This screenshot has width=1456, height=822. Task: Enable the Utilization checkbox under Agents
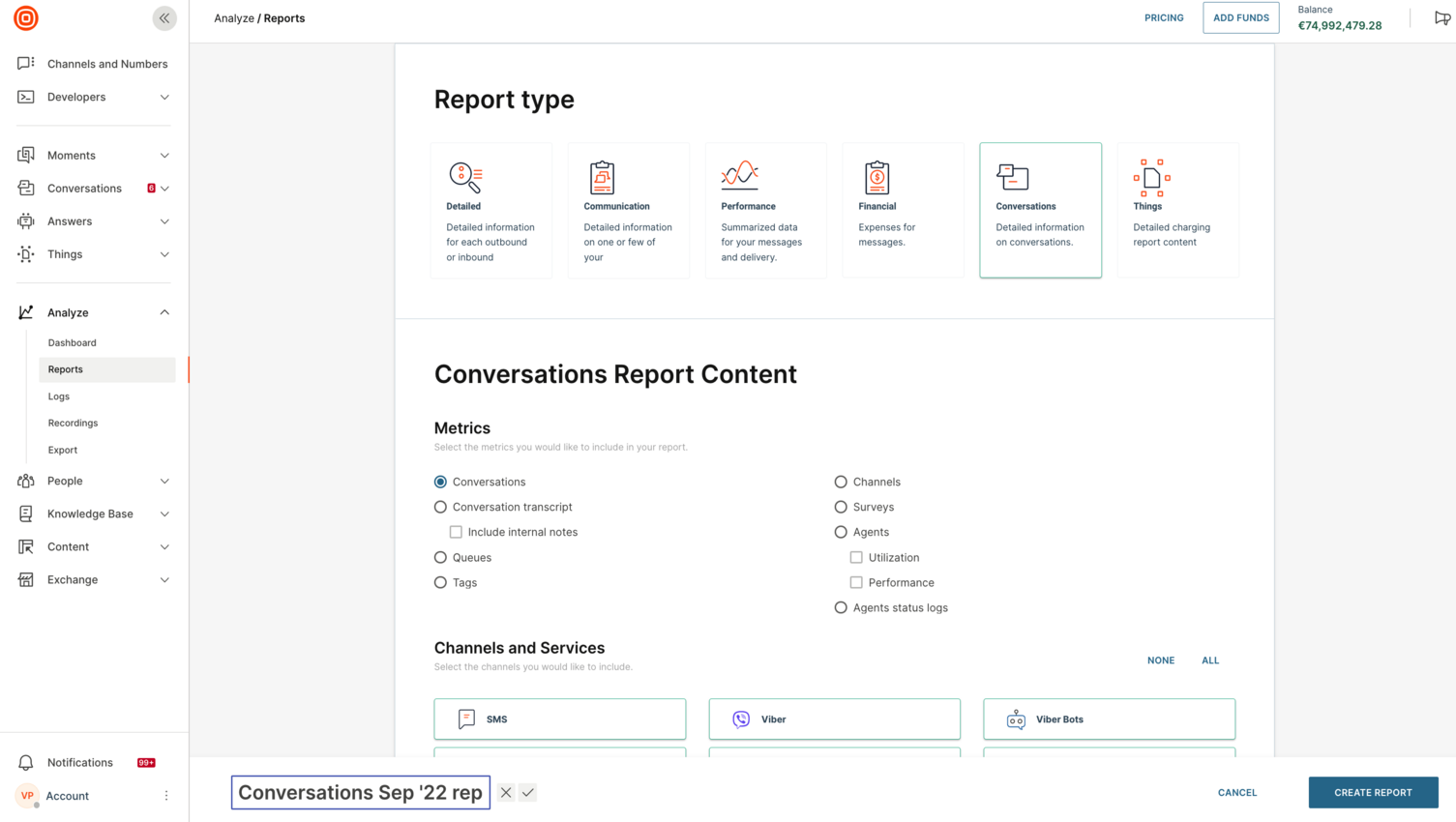(856, 557)
